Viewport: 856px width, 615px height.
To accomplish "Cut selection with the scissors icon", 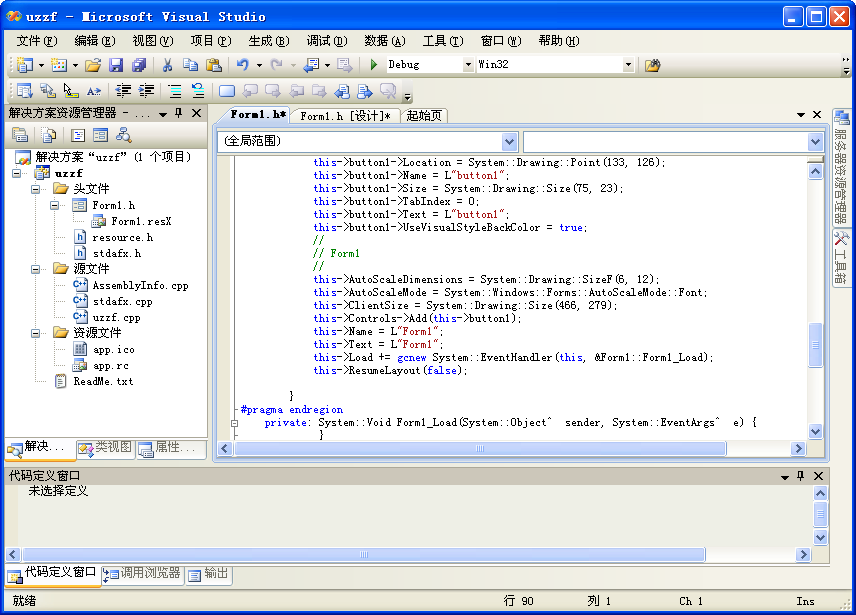I will [167, 65].
